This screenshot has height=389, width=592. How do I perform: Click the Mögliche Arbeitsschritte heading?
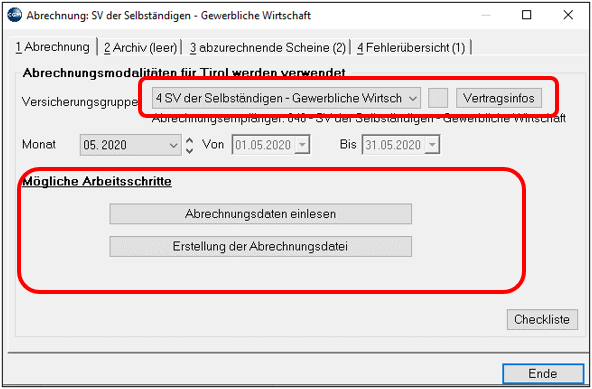tap(97, 181)
